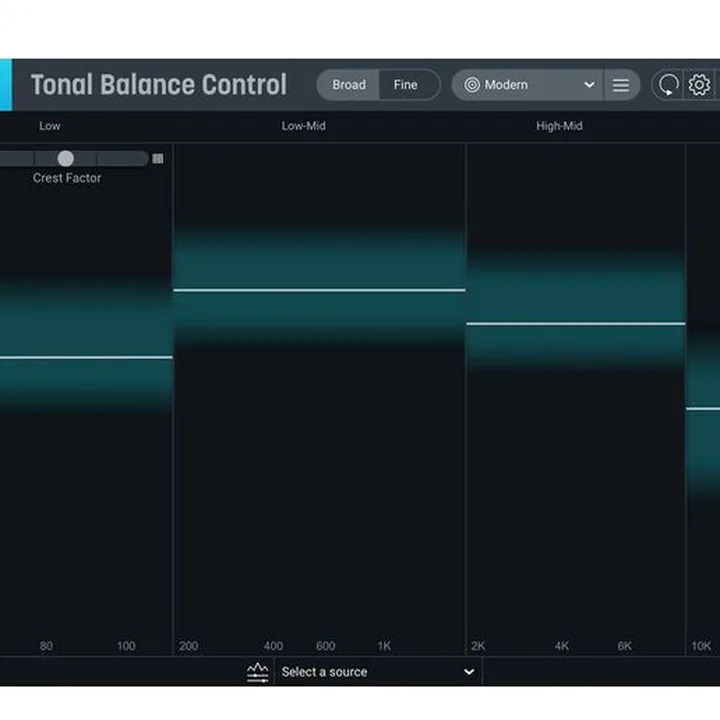Expand the Select a source dropdown

[x=378, y=672]
